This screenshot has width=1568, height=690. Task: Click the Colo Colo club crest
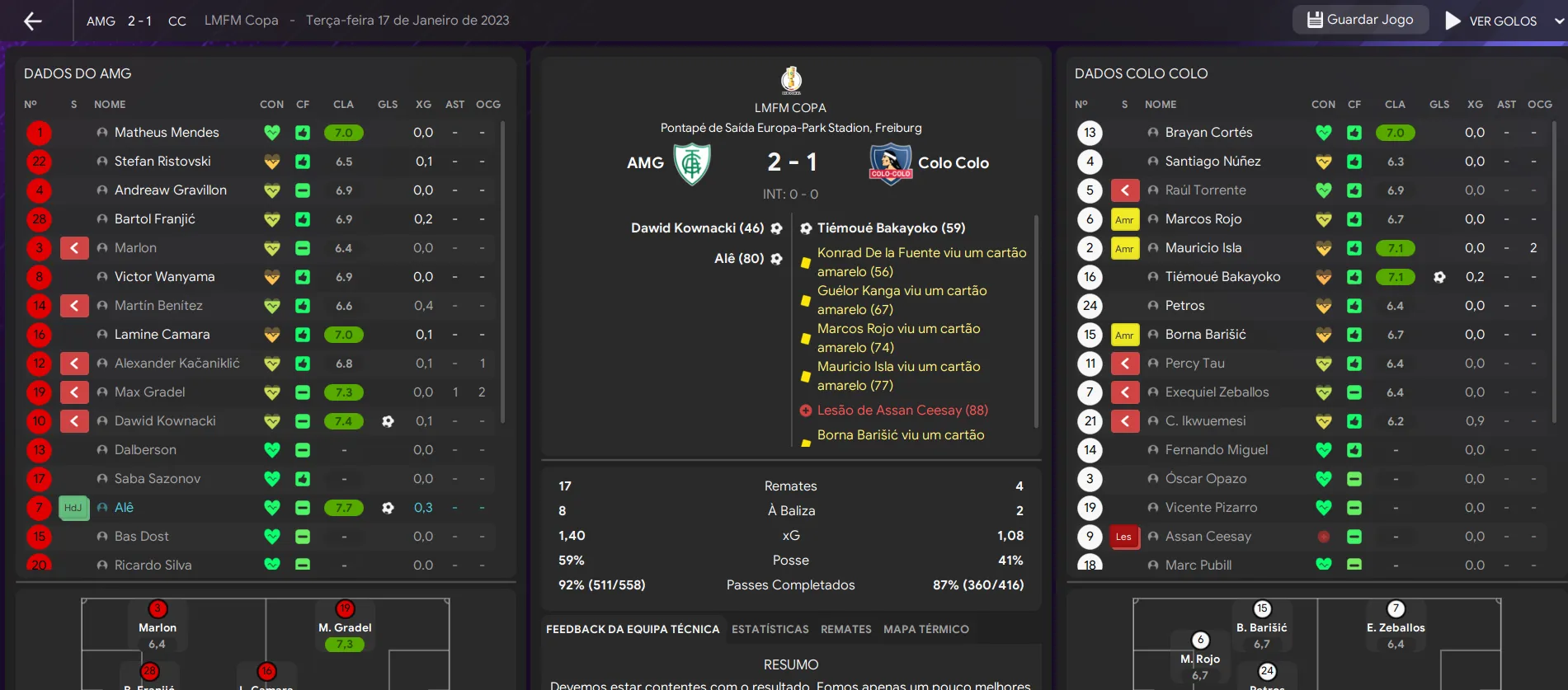click(x=890, y=163)
